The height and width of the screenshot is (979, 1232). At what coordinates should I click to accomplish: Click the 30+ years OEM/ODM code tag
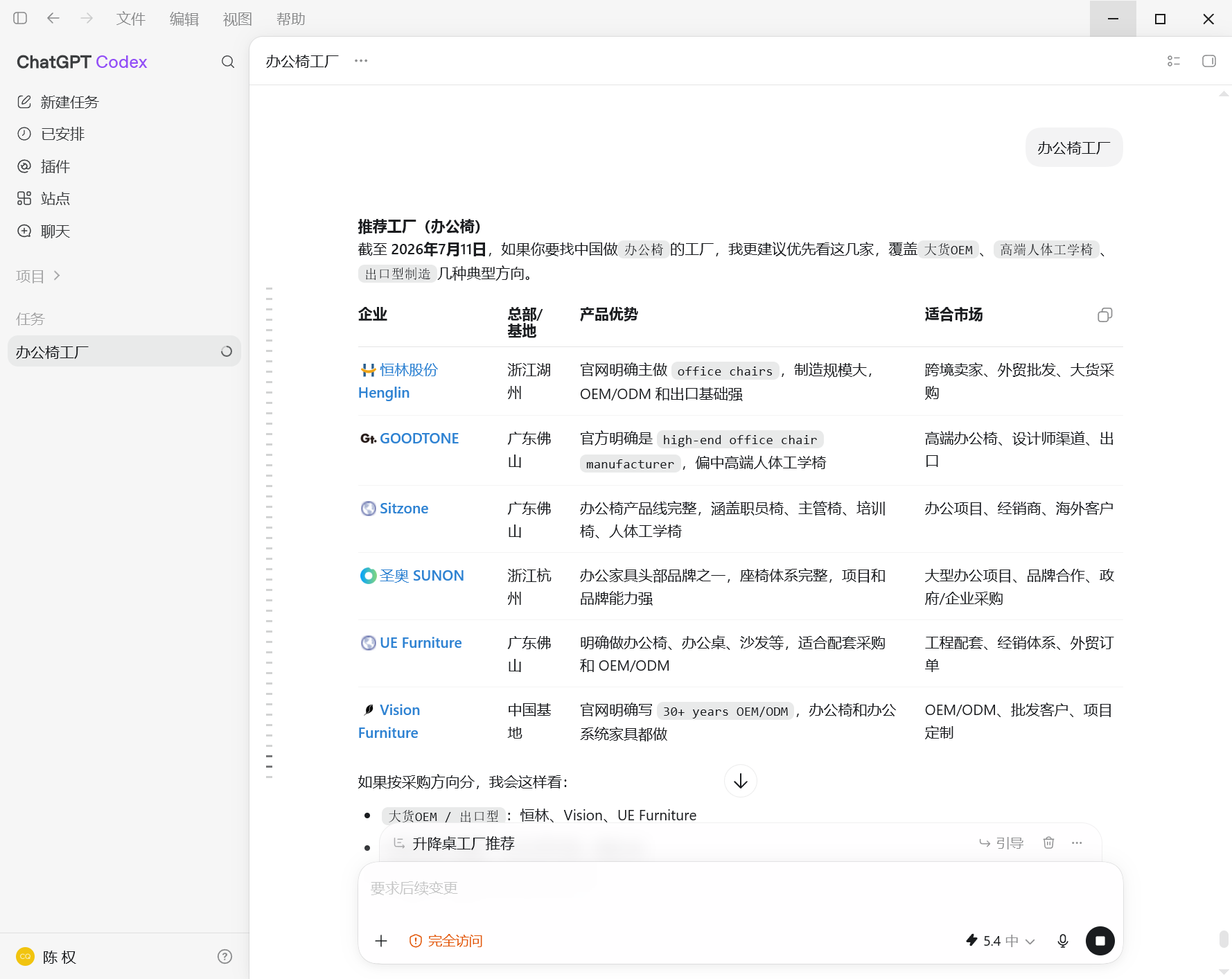click(725, 712)
